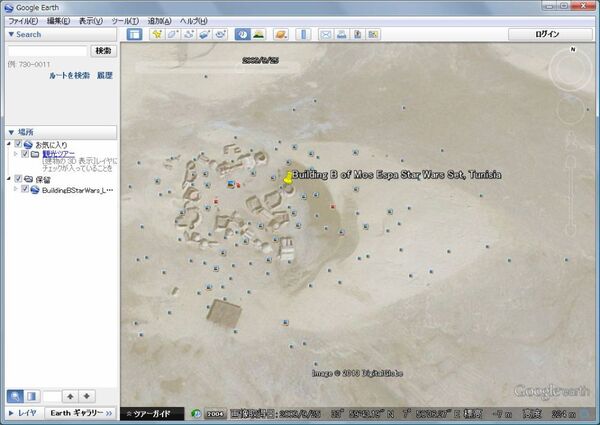600x425 pixels.
Task: Toggle sunlight across the landscape
Action: (x=259, y=34)
